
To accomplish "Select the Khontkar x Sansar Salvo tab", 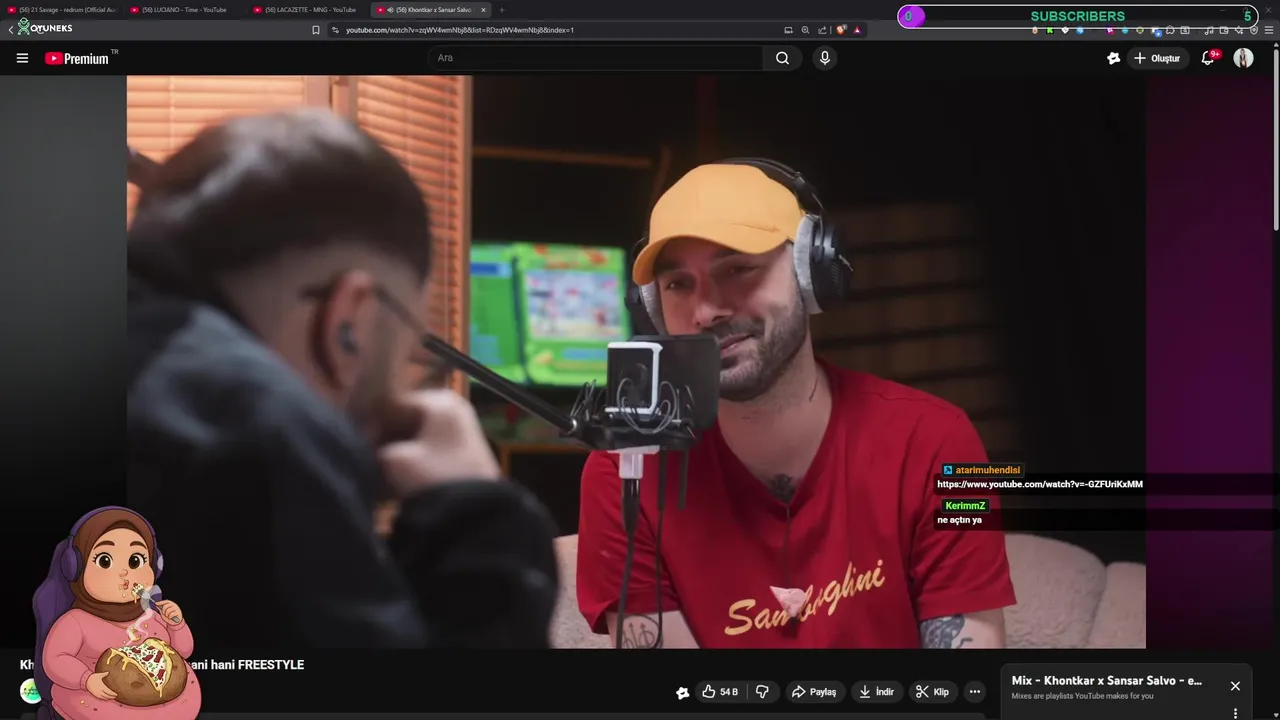I will pyautogui.click(x=425, y=10).
